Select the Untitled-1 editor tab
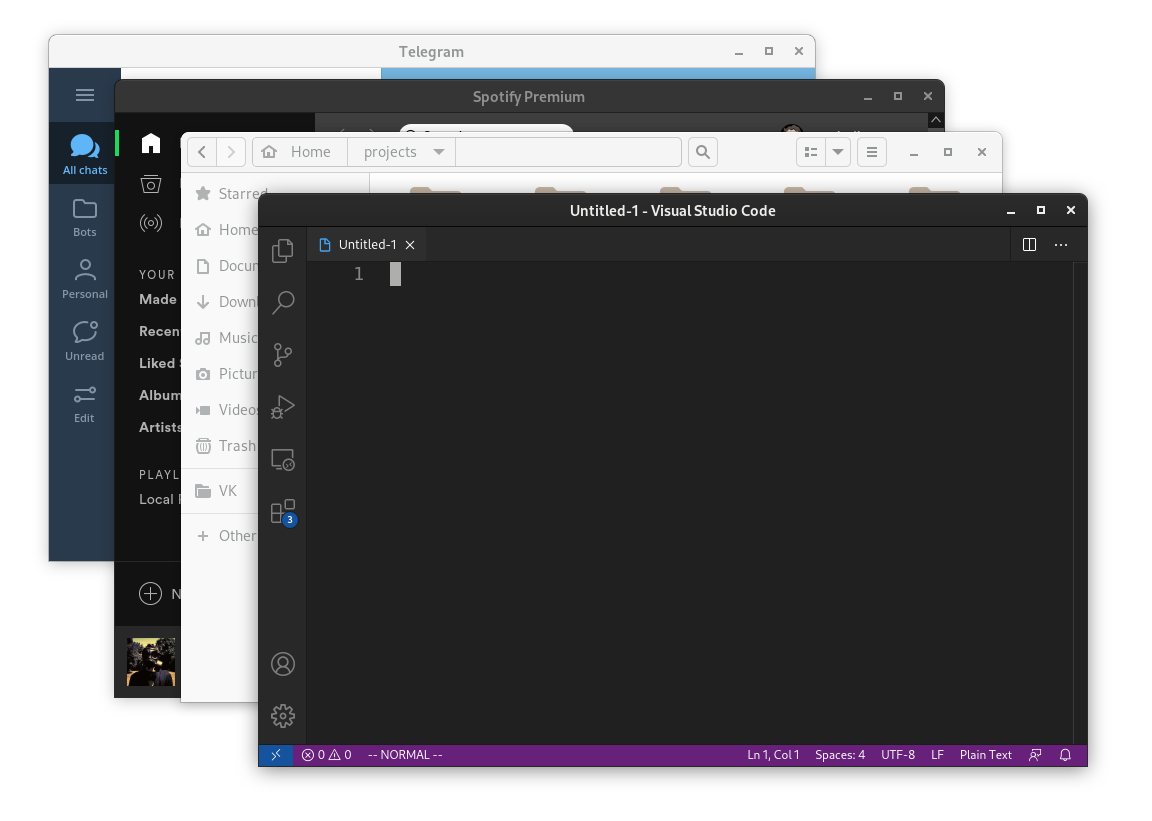1152x821 pixels. point(367,245)
